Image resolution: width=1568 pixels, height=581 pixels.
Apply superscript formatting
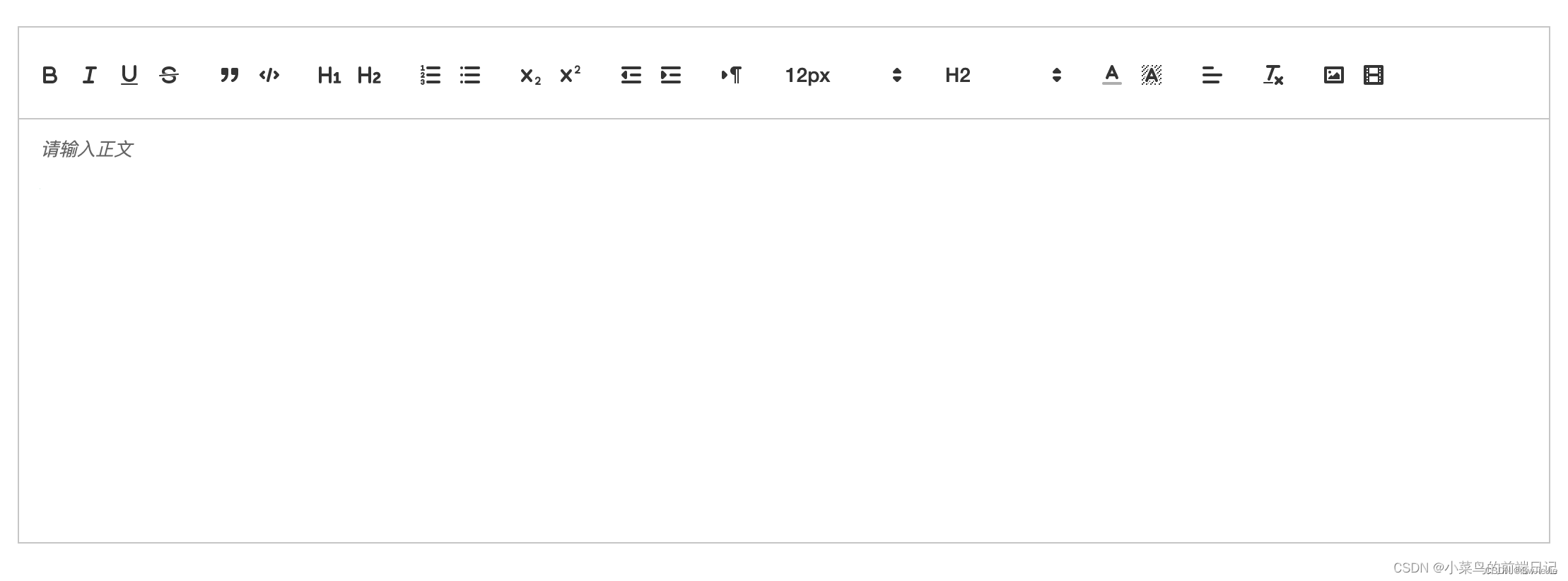[x=570, y=75]
